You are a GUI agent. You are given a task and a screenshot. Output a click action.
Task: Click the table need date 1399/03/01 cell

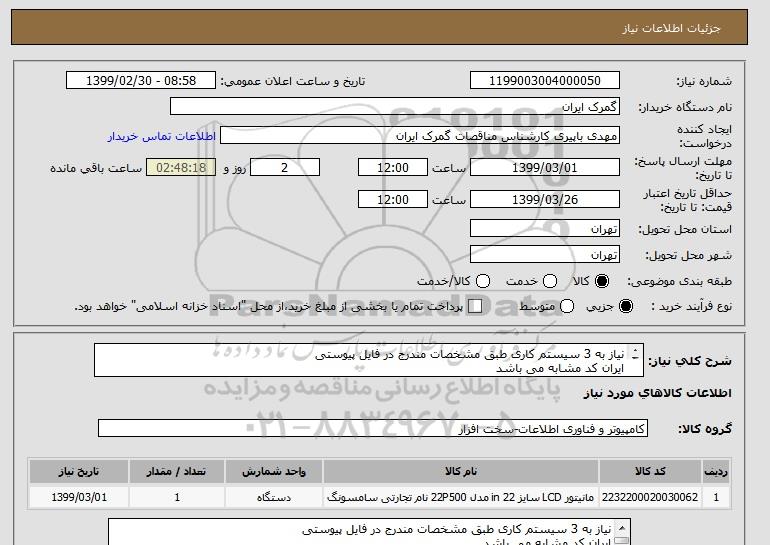click(x=79, y=497)
